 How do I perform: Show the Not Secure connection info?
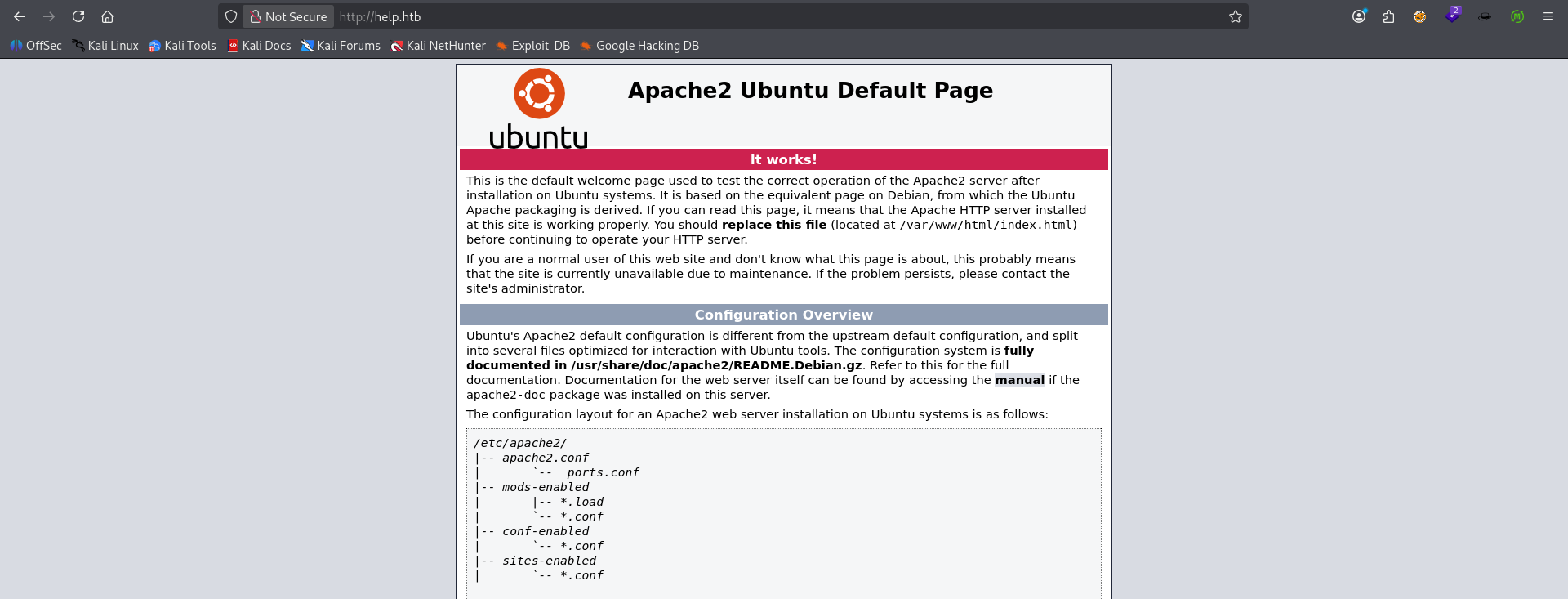click(288, 16)
